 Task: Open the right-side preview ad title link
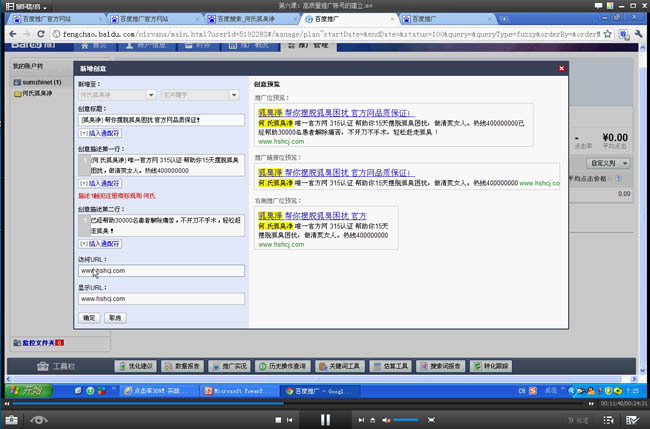pos(312,216)
